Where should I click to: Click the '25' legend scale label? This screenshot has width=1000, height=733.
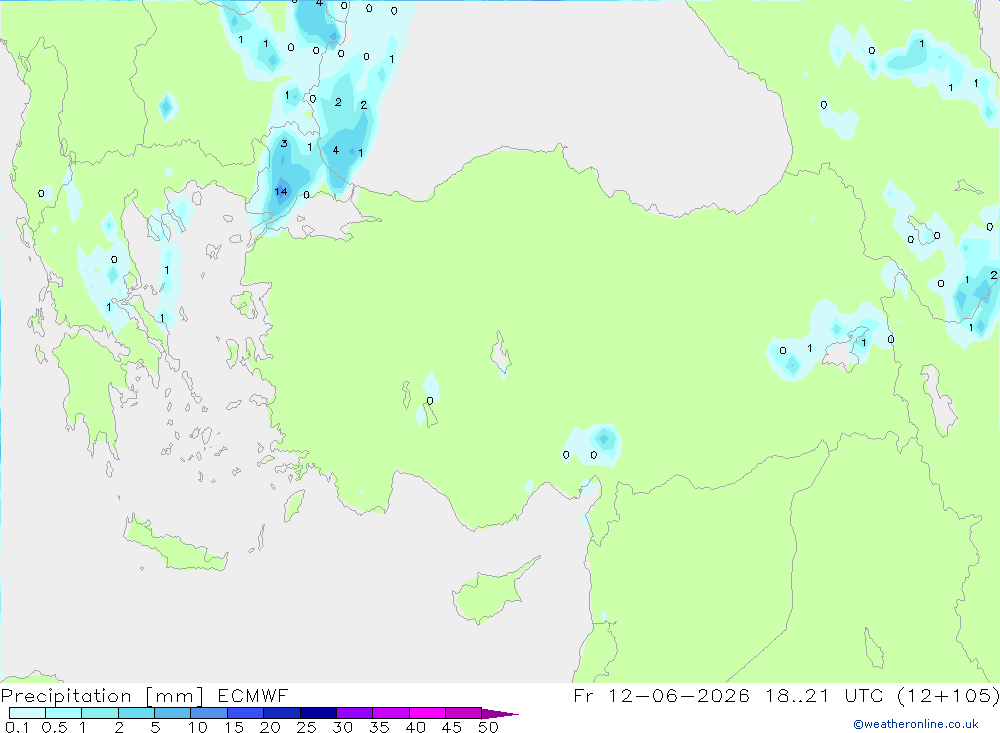[306, 727]
